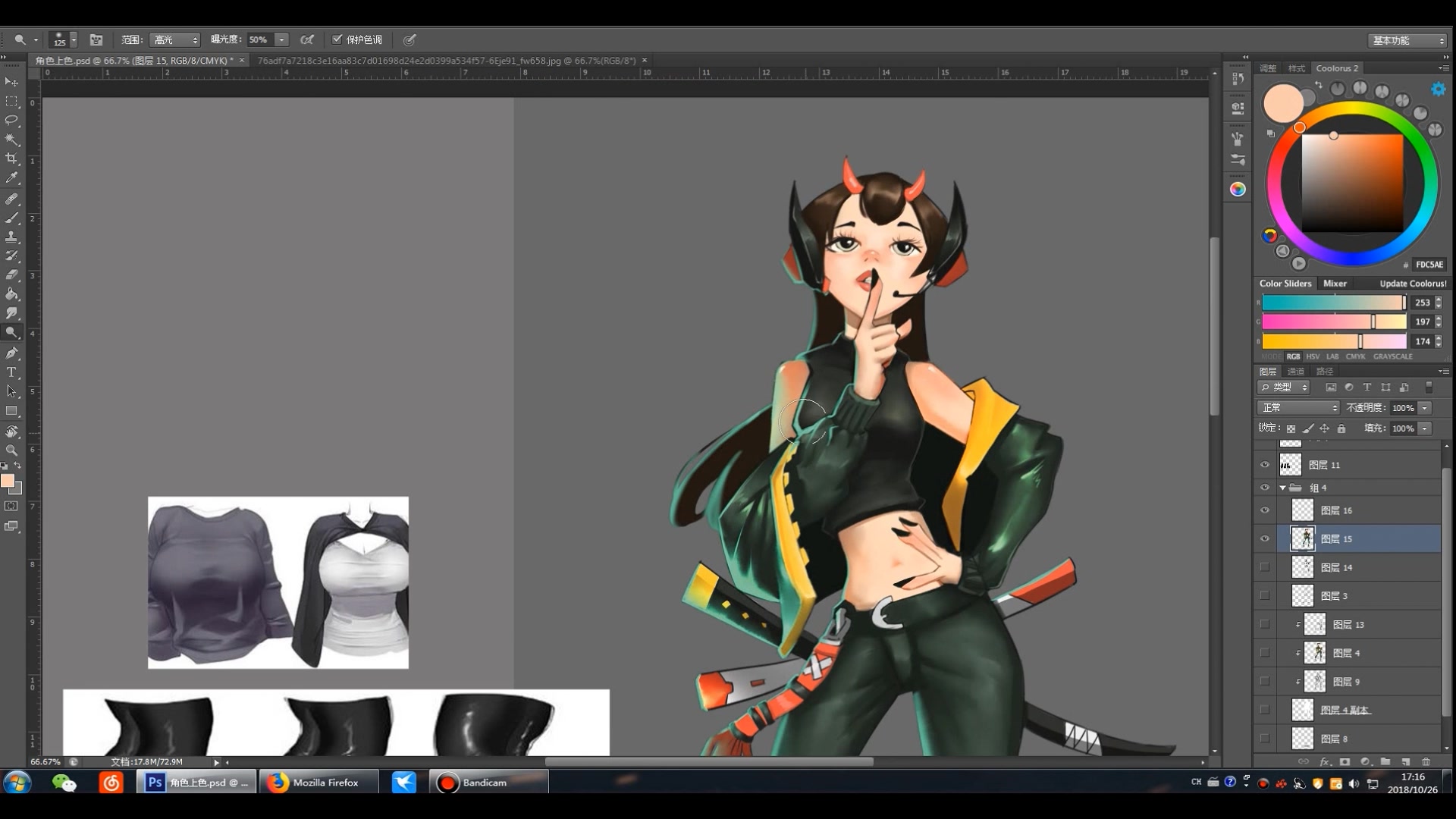Open the 样式 styles tab

click(x=1297, y=68)
